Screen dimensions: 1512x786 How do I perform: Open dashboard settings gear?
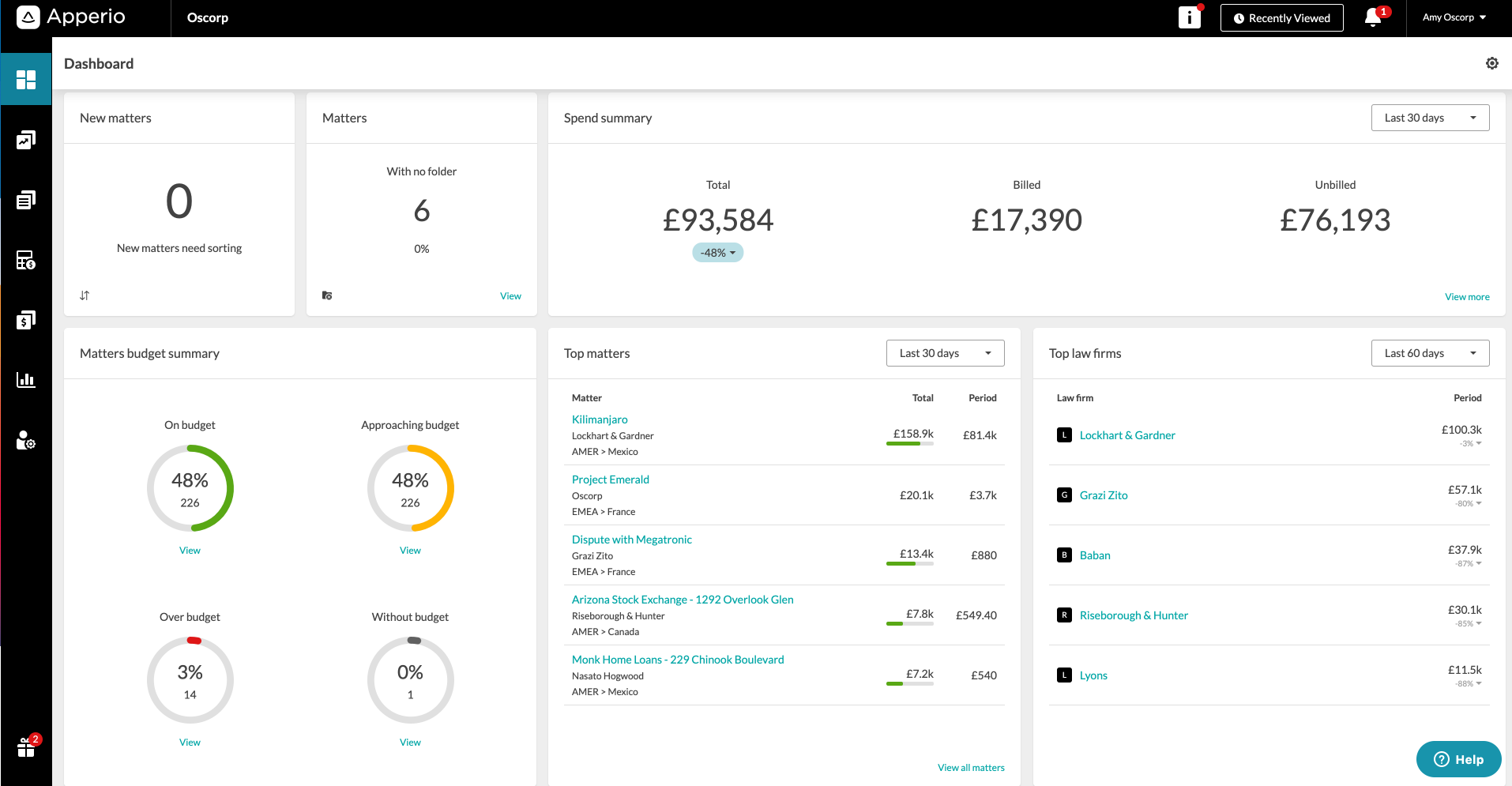(1492, 63)
